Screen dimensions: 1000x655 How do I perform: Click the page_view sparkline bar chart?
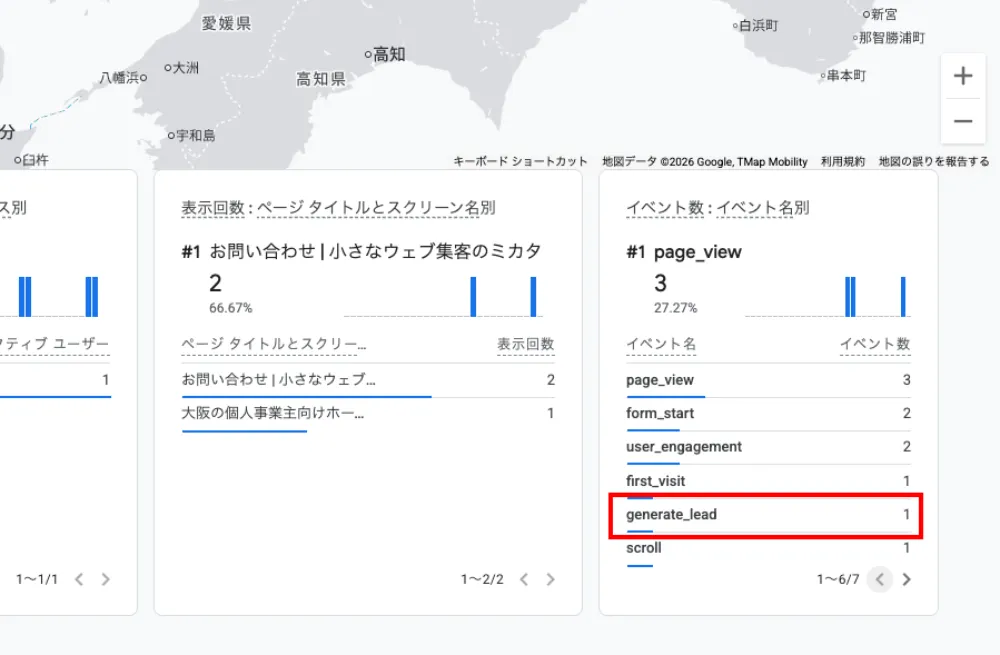pos(828,297)
